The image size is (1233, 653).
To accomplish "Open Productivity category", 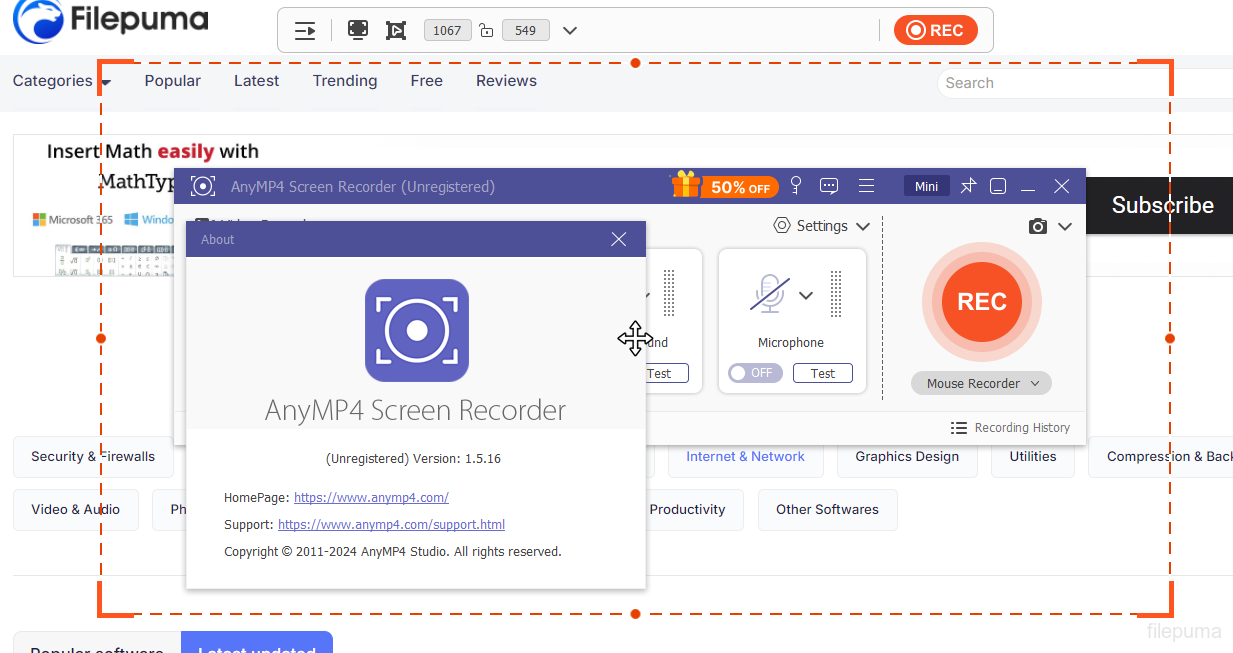I will click(x=687, y=510).
